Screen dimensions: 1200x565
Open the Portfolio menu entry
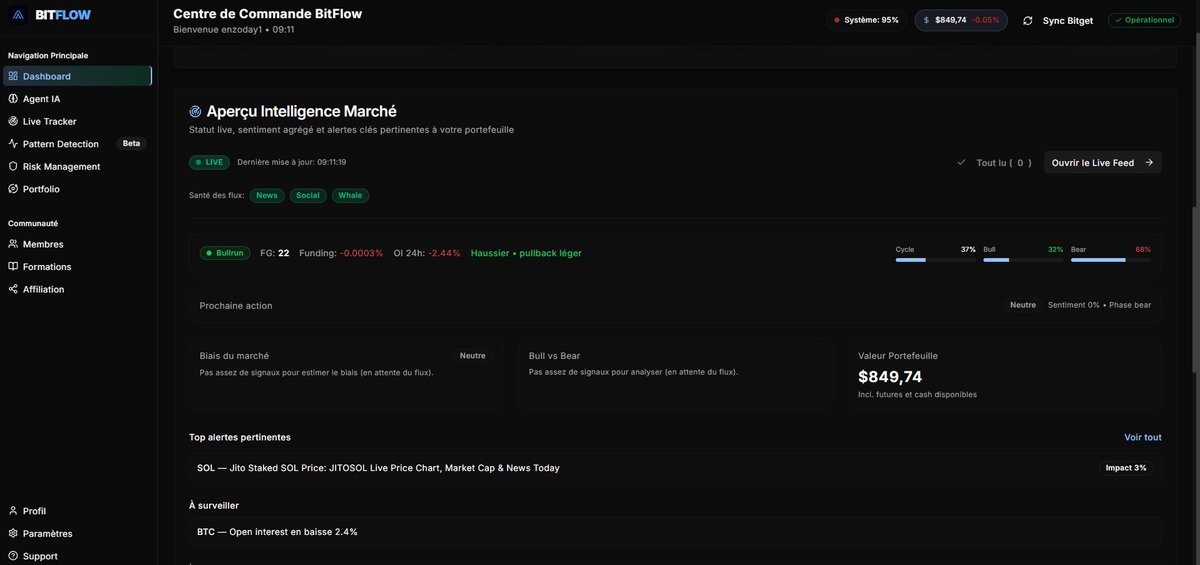tap(77, 189)
